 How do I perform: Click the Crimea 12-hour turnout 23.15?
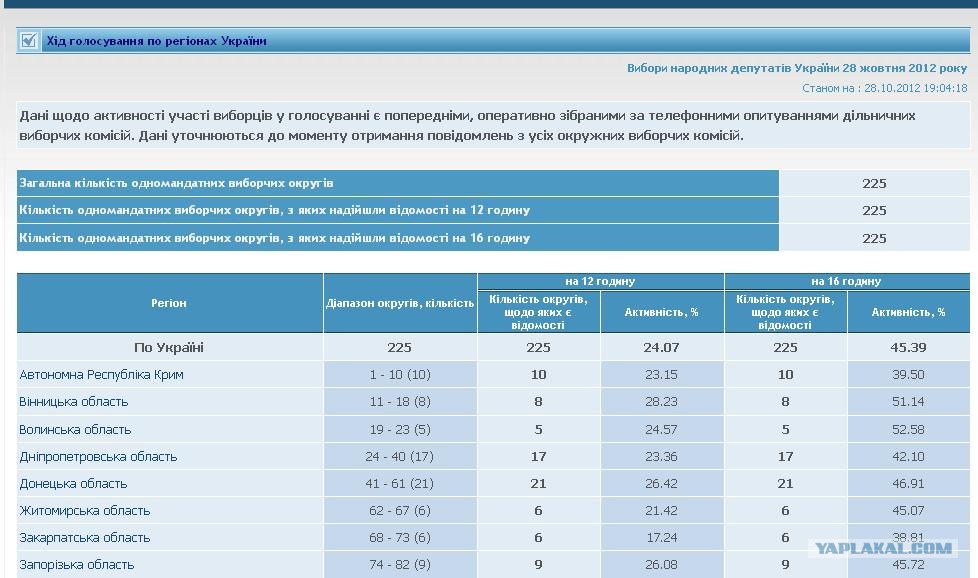(661, 375)
